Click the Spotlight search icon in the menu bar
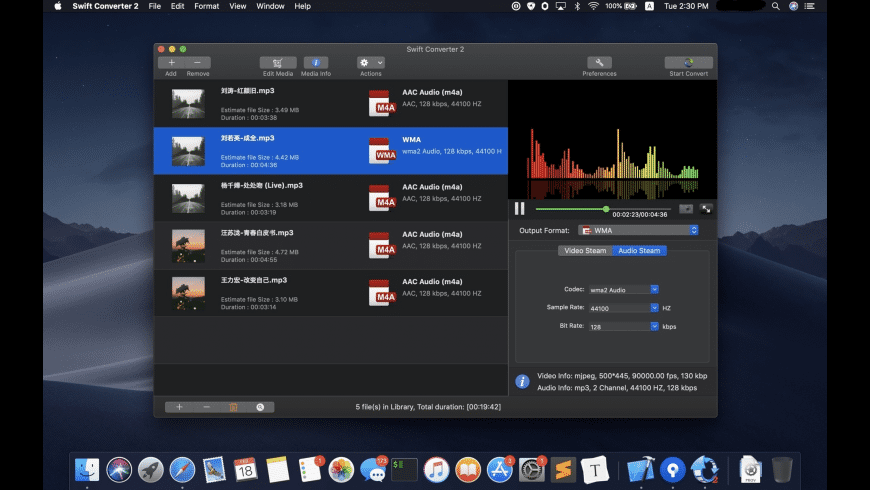 click(x=776, y=6)
